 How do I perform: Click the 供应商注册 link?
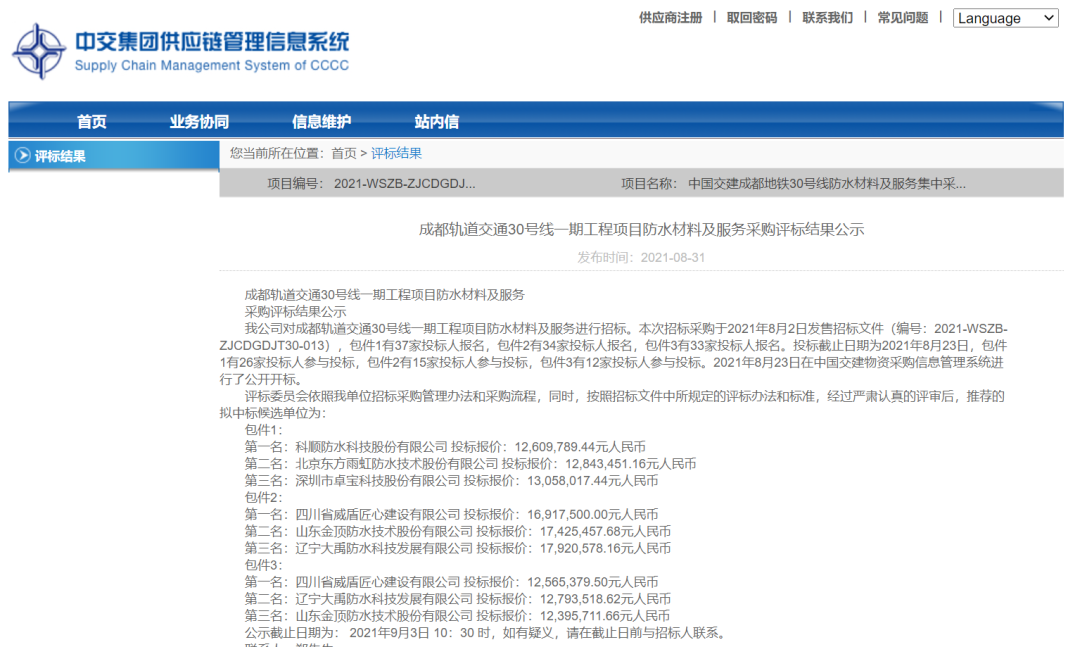point(670,18)
